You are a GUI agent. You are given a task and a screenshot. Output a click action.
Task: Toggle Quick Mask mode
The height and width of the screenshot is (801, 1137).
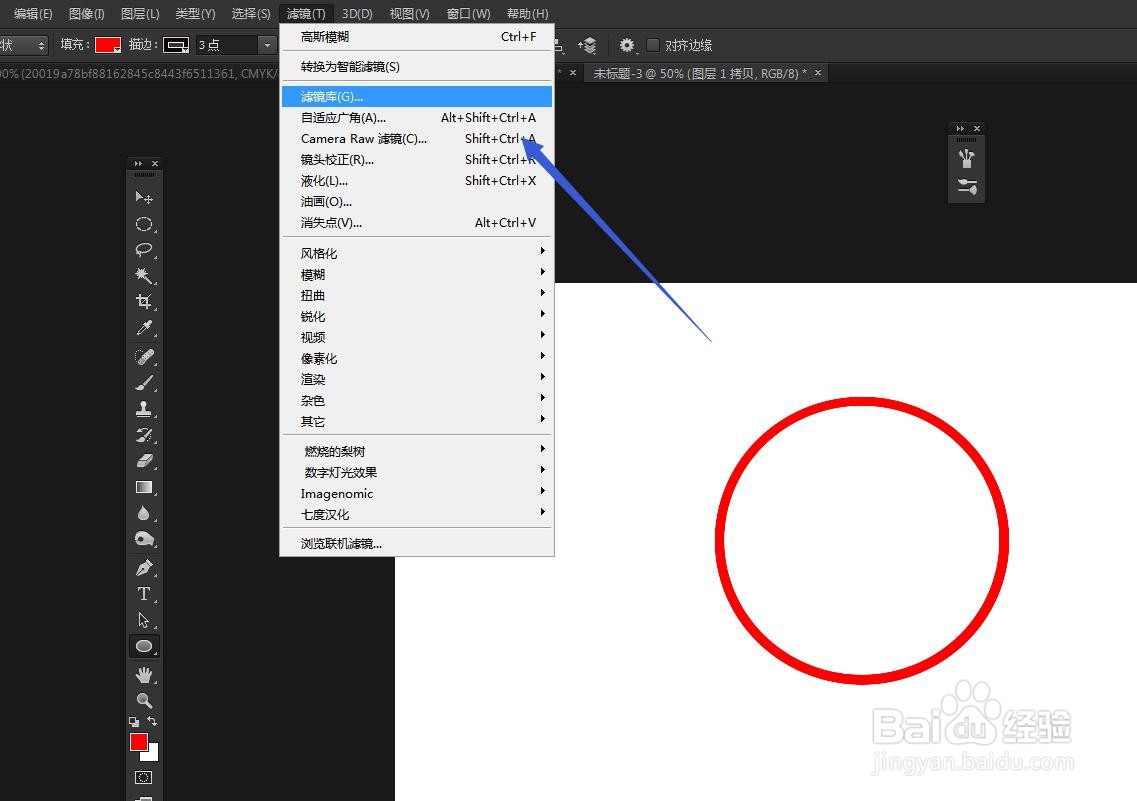(x=143, y=777)
